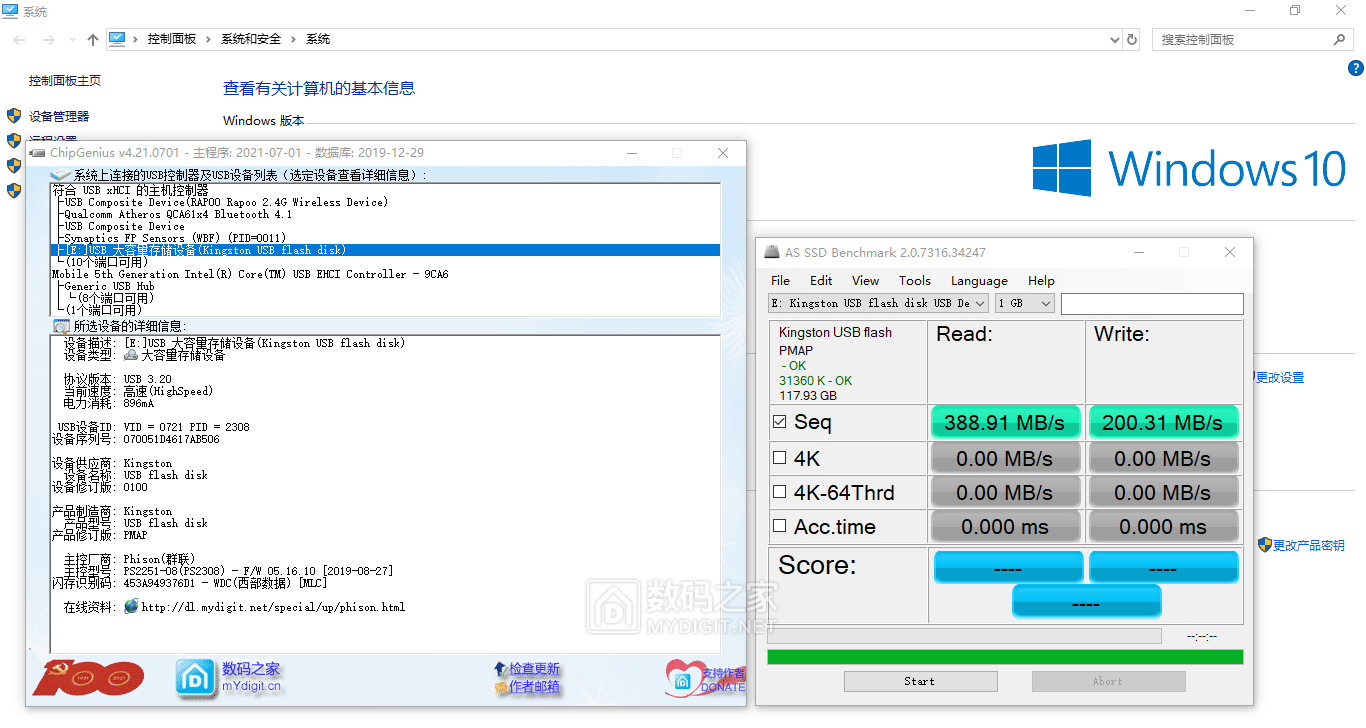The height and width of the screenshot is (728, 1366).
Task: Open File menu in AS SSD Benchmark
Action: pyautogui.click(x=780, y=281)
